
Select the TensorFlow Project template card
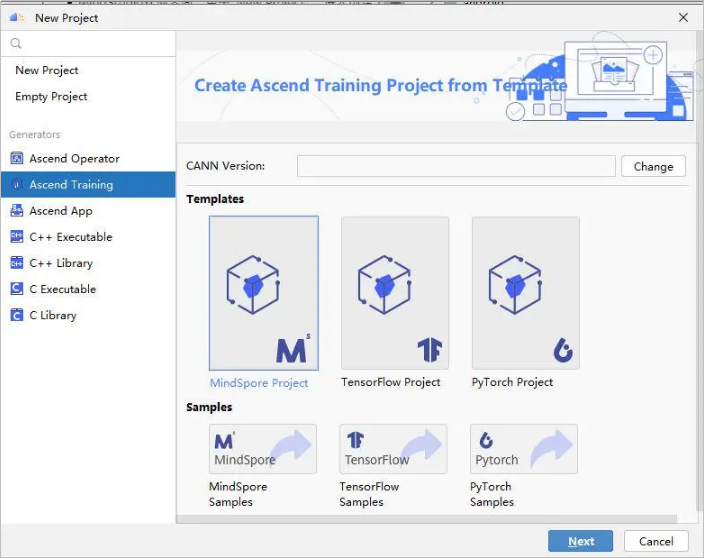(x=395, y=293)
